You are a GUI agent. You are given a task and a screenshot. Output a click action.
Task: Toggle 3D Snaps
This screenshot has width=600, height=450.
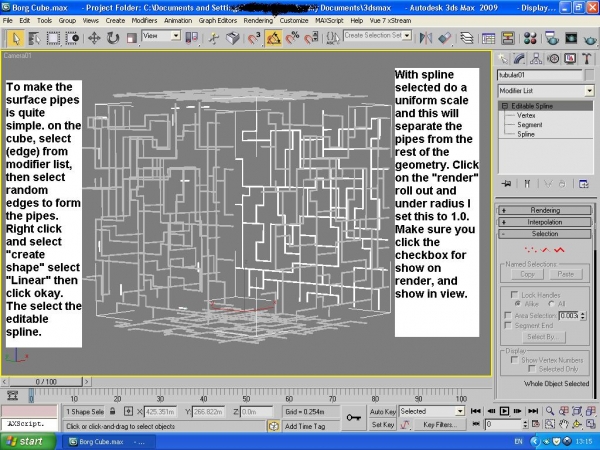tap(254, 38)
